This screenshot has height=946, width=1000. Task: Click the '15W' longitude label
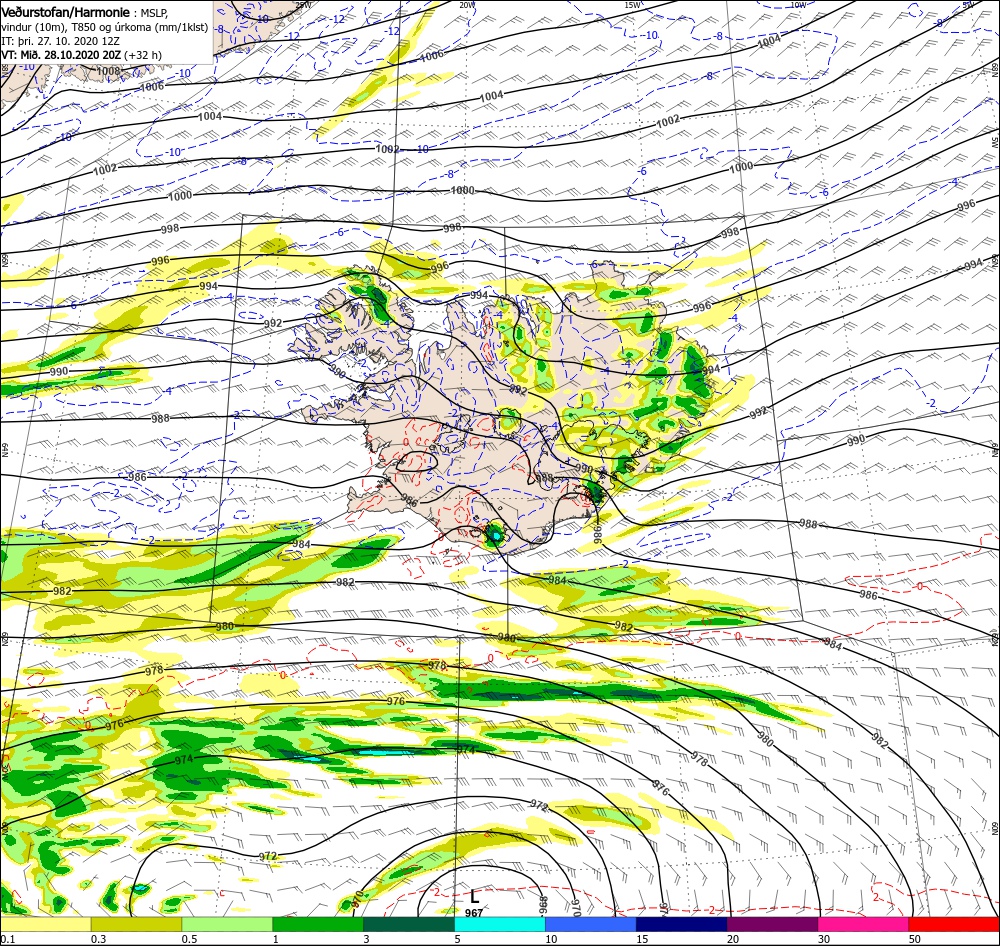coord(632,5)
